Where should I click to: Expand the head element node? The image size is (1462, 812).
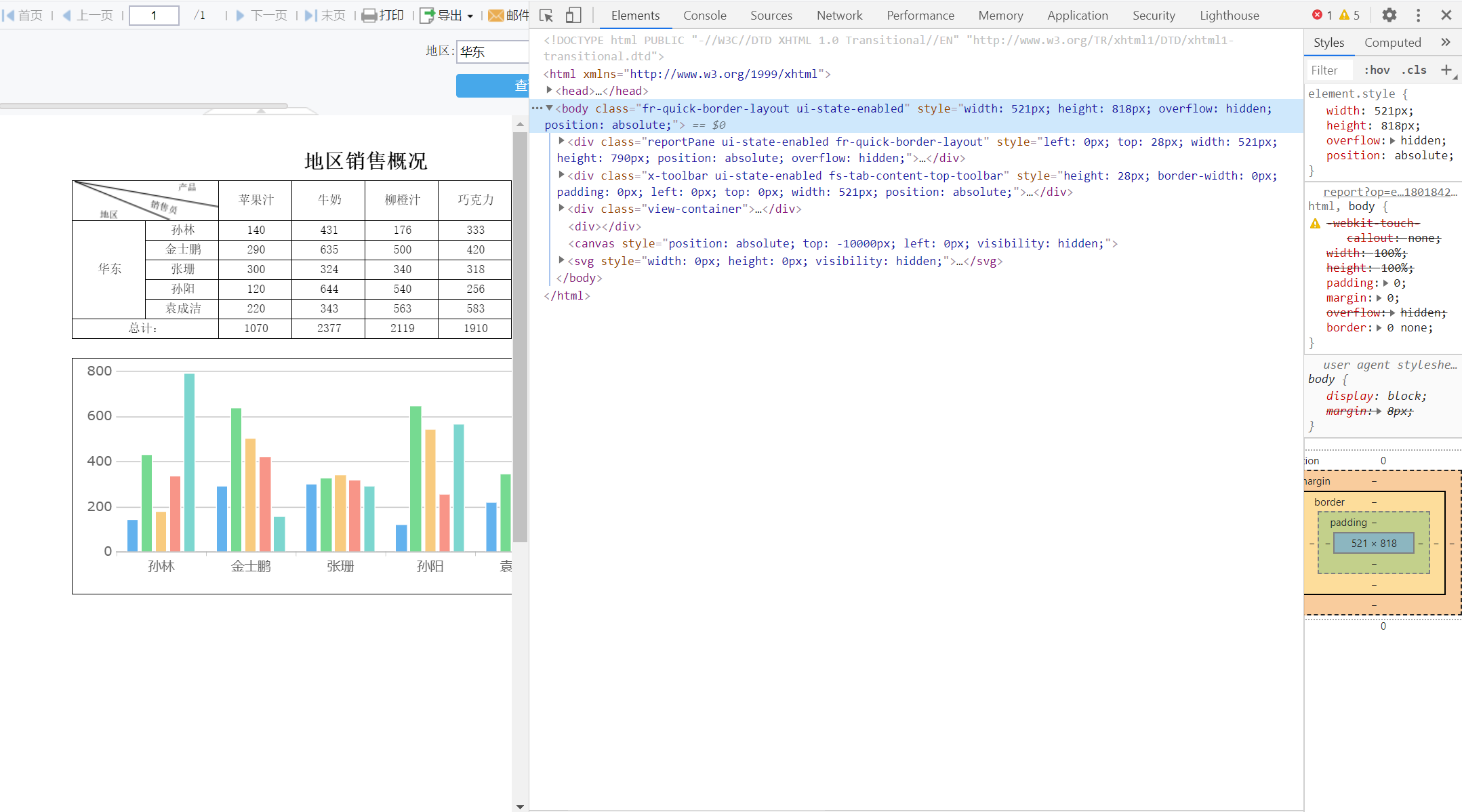pyautogui.click(x=550, y=90)
